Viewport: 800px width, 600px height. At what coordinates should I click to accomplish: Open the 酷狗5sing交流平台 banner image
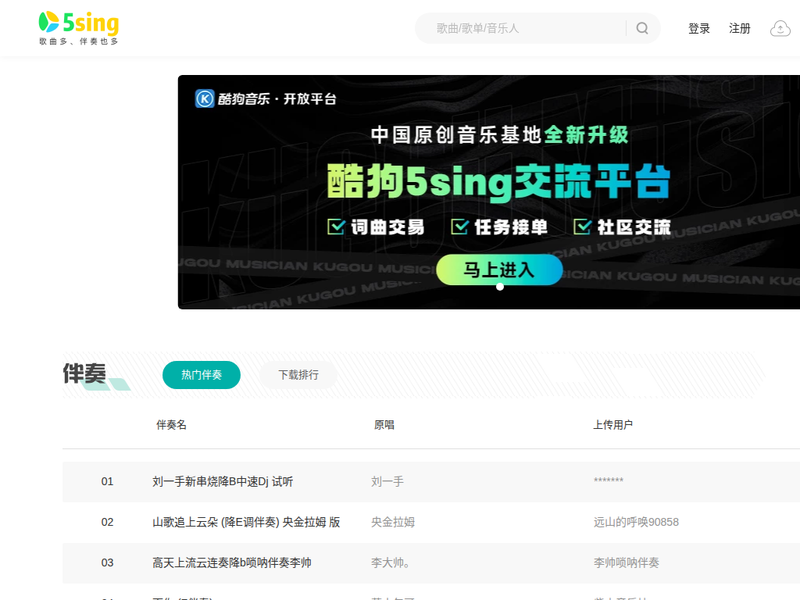pyautogui.click(x=489, y=192)
